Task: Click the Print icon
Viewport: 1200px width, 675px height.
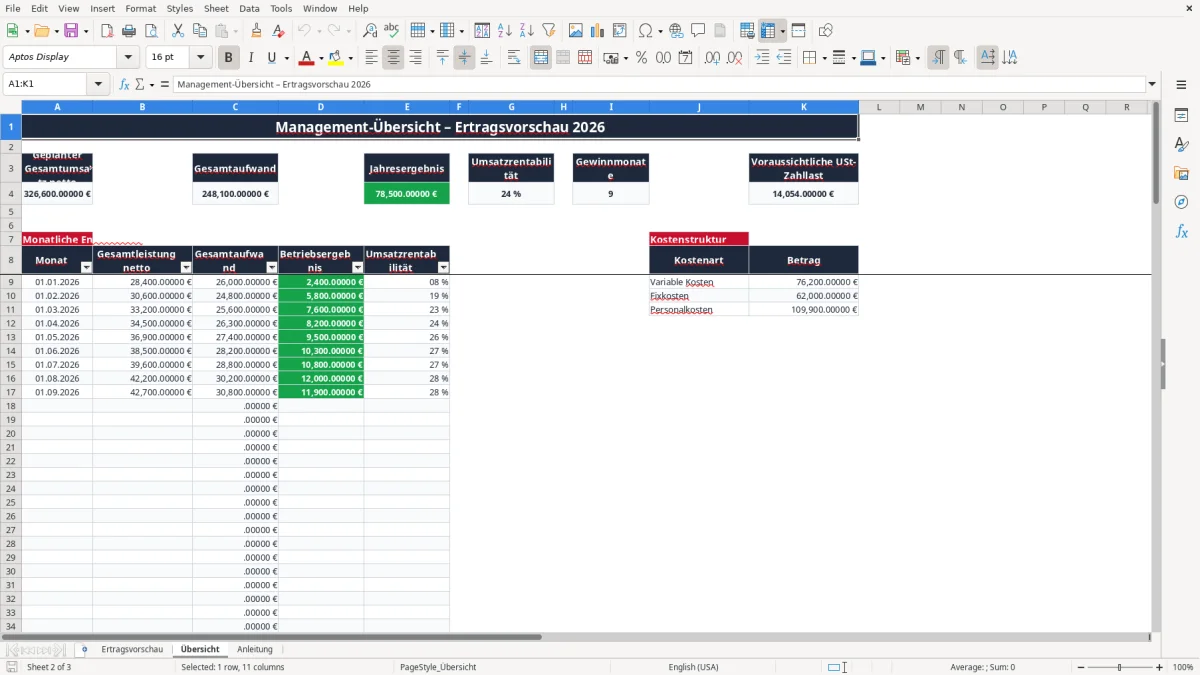Action: point(129,31)
